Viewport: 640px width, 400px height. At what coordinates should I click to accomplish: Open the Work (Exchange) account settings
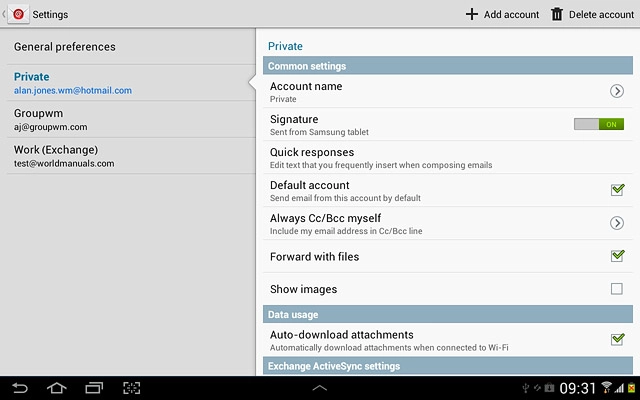64,155
